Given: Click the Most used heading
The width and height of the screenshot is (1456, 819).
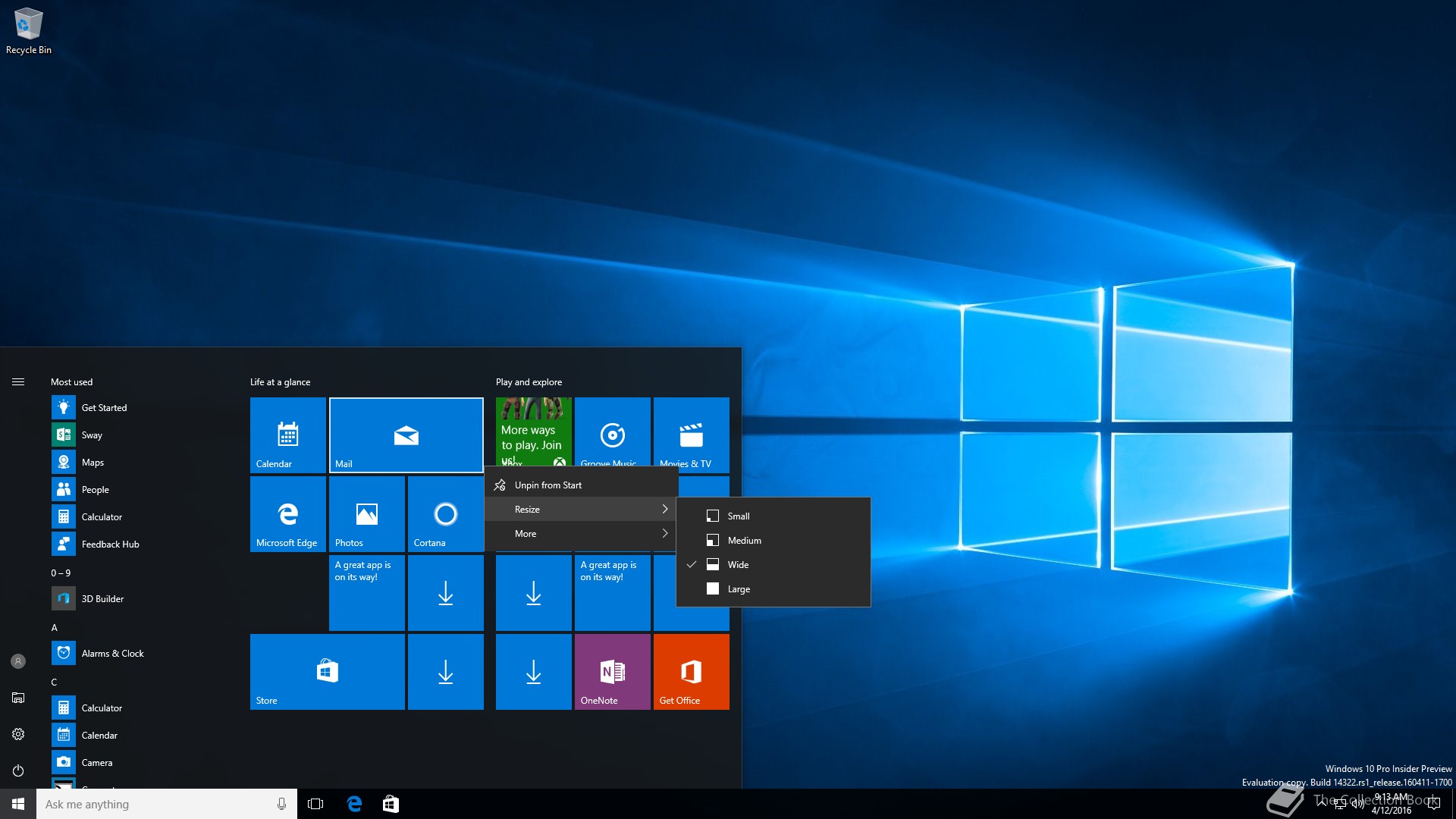Looking at the screenshot, I should click(x=72, y=382).
